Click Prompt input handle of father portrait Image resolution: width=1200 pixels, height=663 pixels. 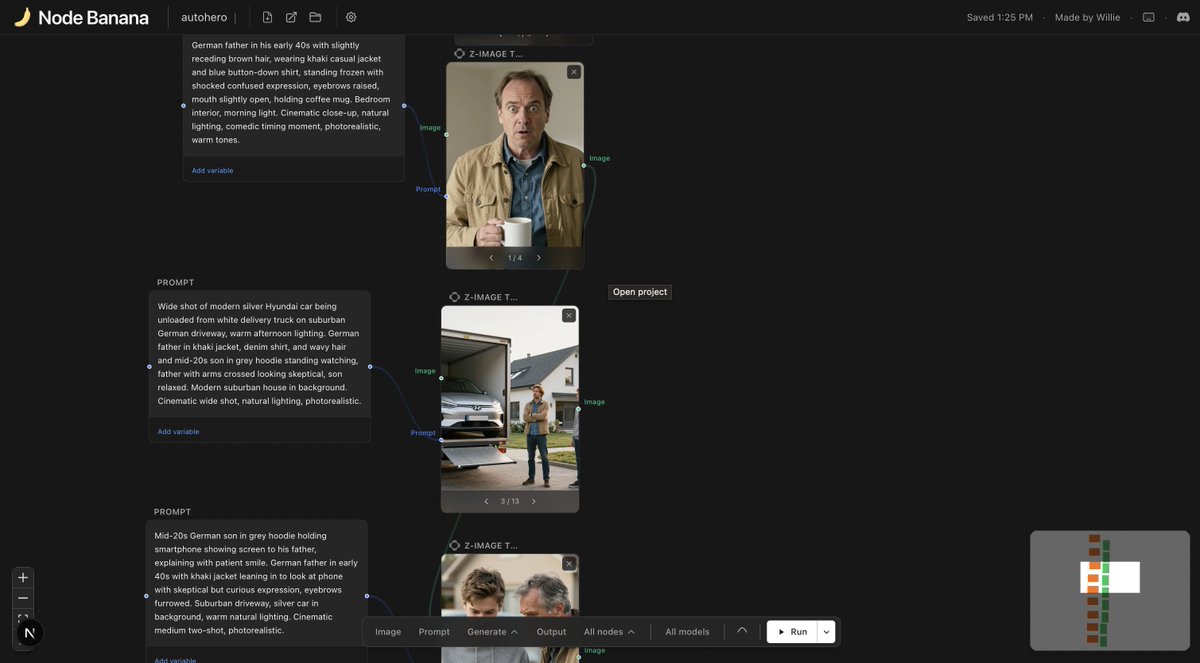coord(446,196)
